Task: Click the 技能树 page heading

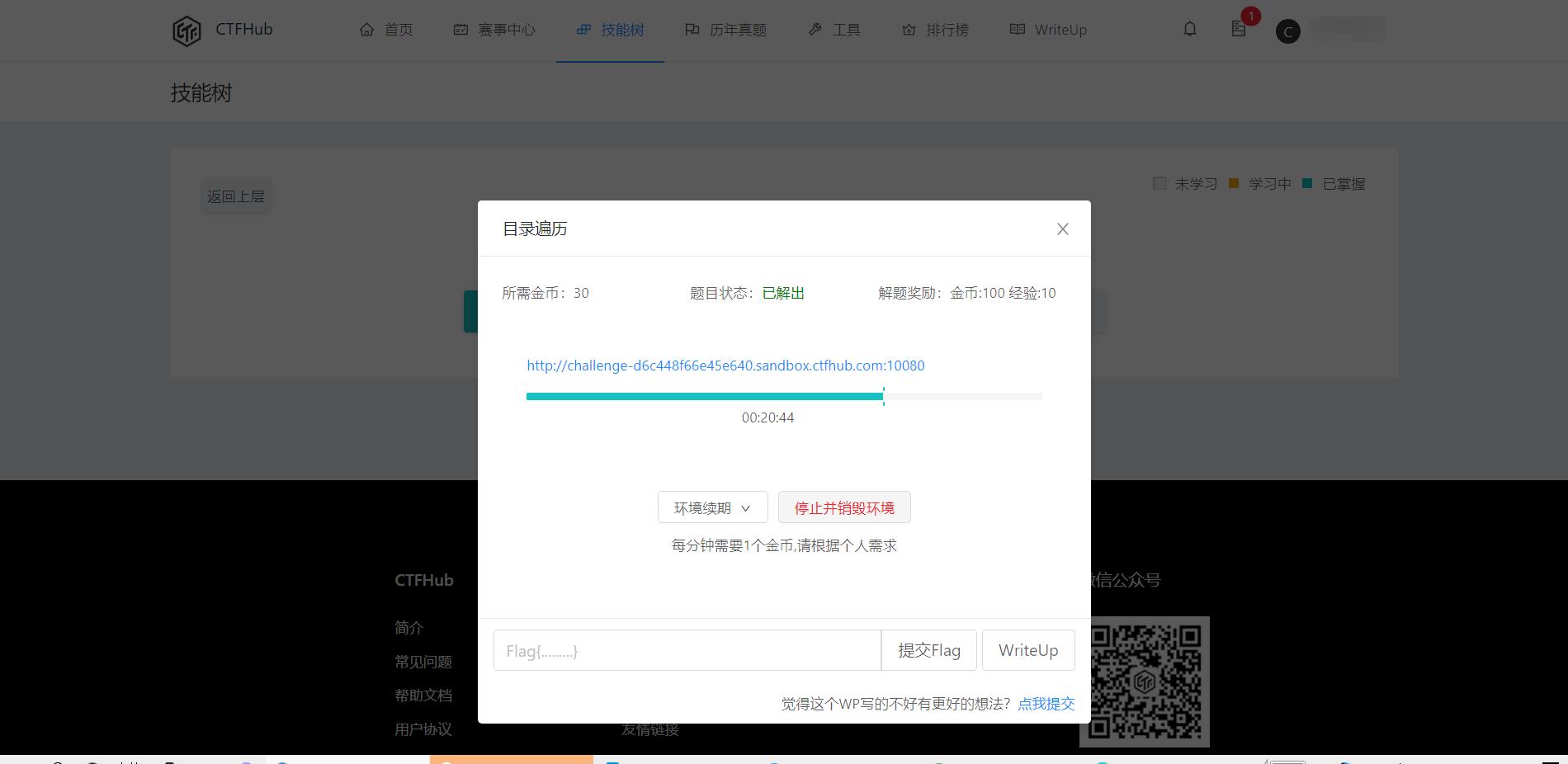Action: (x=201, y=92)
